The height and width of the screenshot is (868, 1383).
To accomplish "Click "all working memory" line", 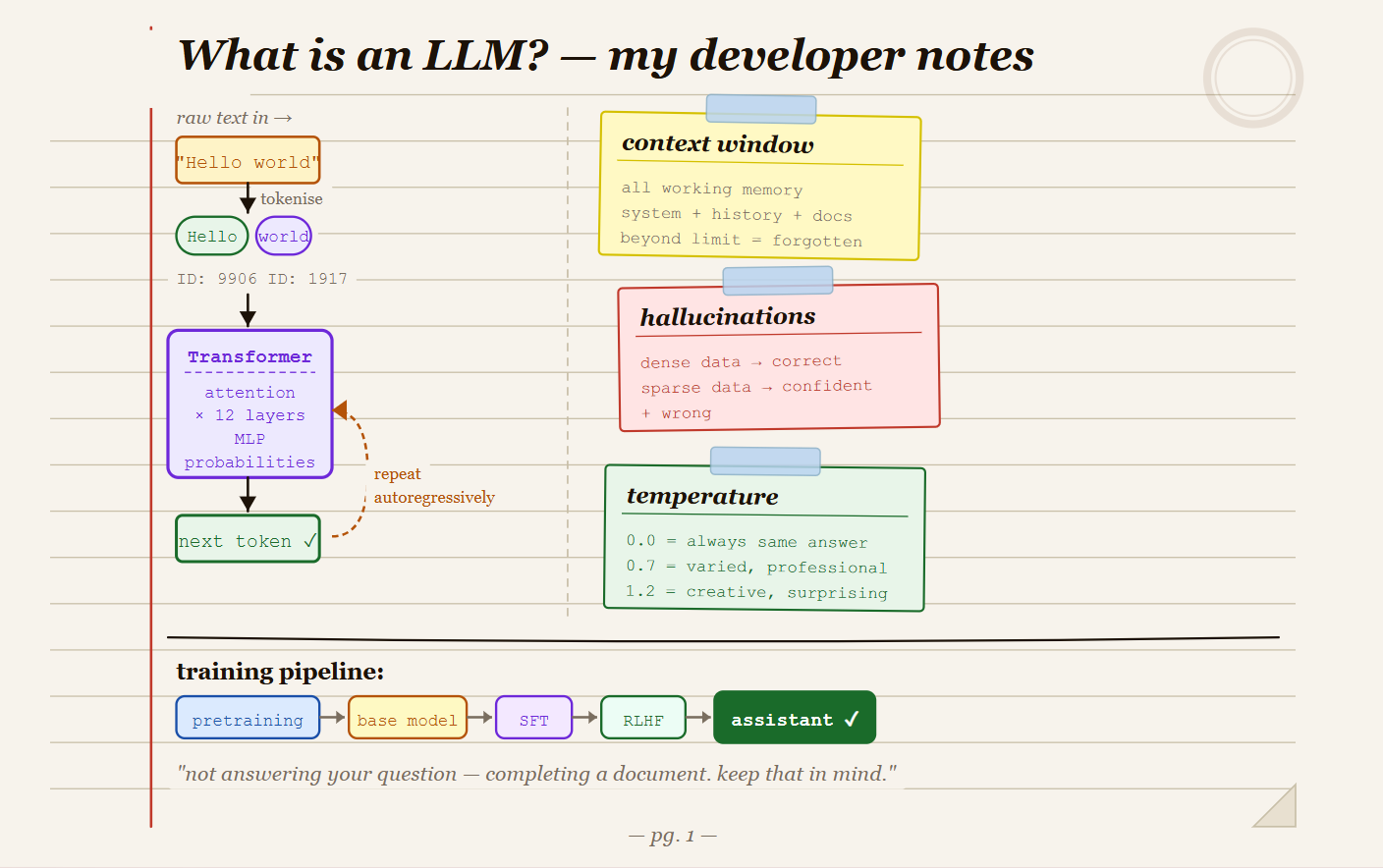I will pyautogui.click(x=712, y=189).
